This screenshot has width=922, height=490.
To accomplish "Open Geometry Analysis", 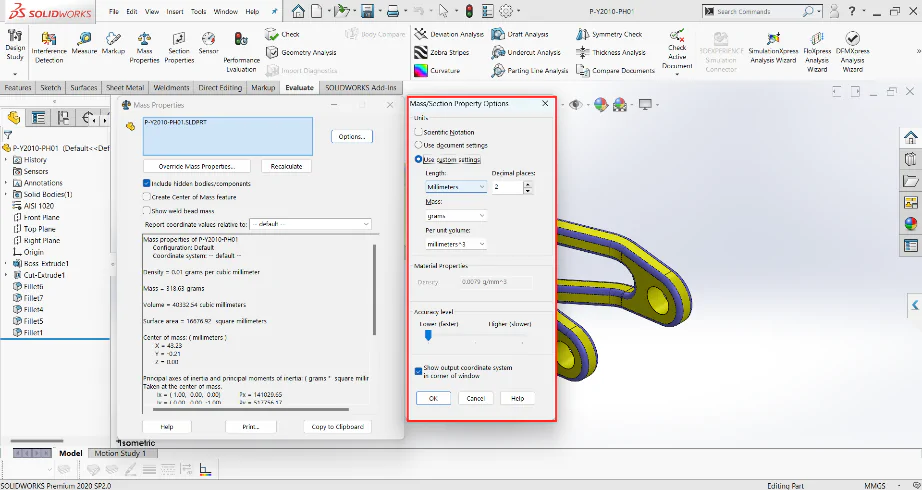I will 301,52.
